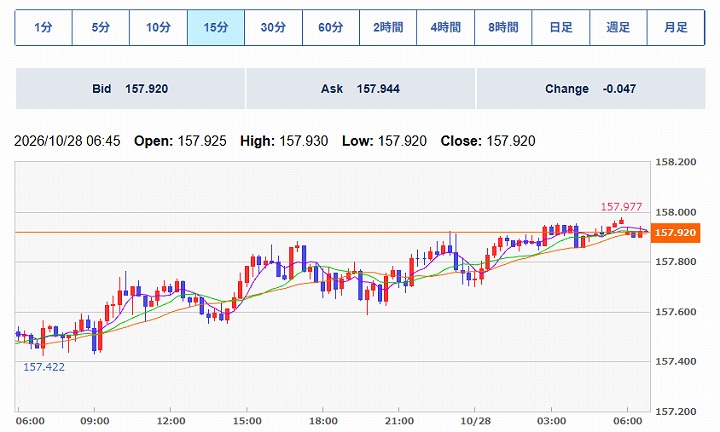Click the 18:00 time axis label
This screenshot has width=720, height=432.
(x=323, y=421)
